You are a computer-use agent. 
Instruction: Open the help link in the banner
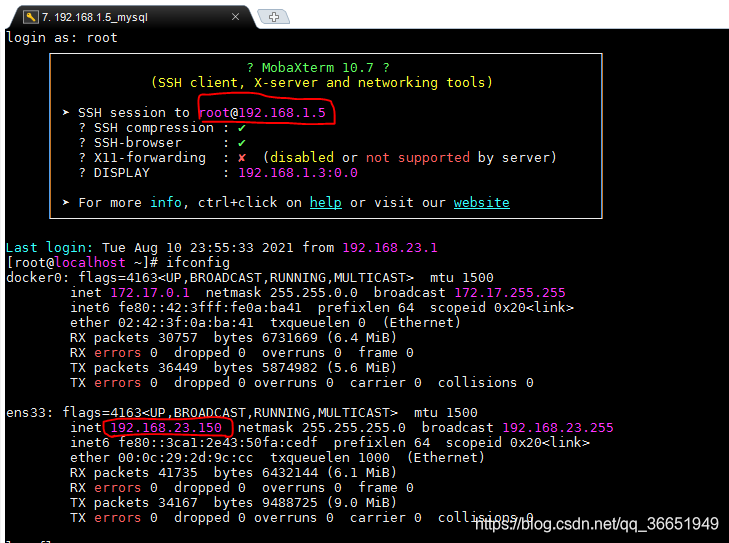coord(325,203)
